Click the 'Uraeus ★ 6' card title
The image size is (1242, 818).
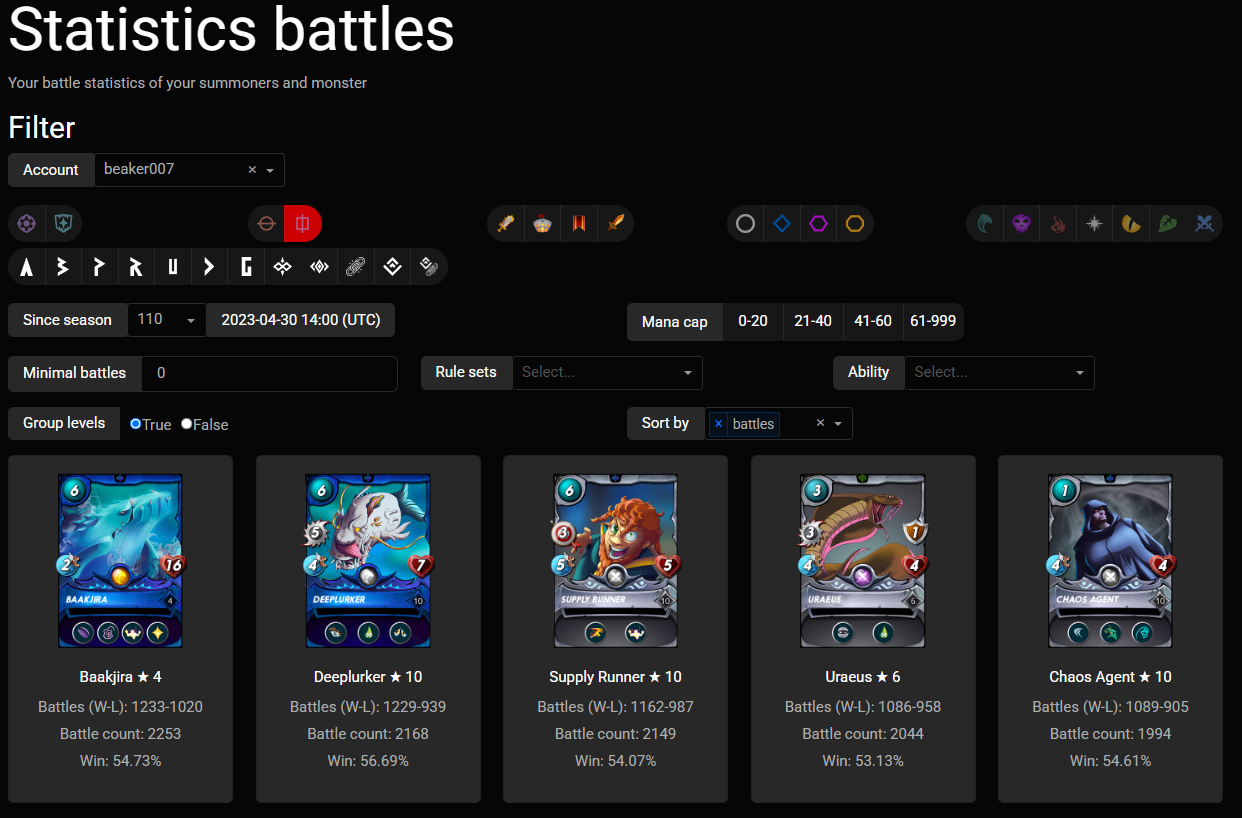click(863, 677)
